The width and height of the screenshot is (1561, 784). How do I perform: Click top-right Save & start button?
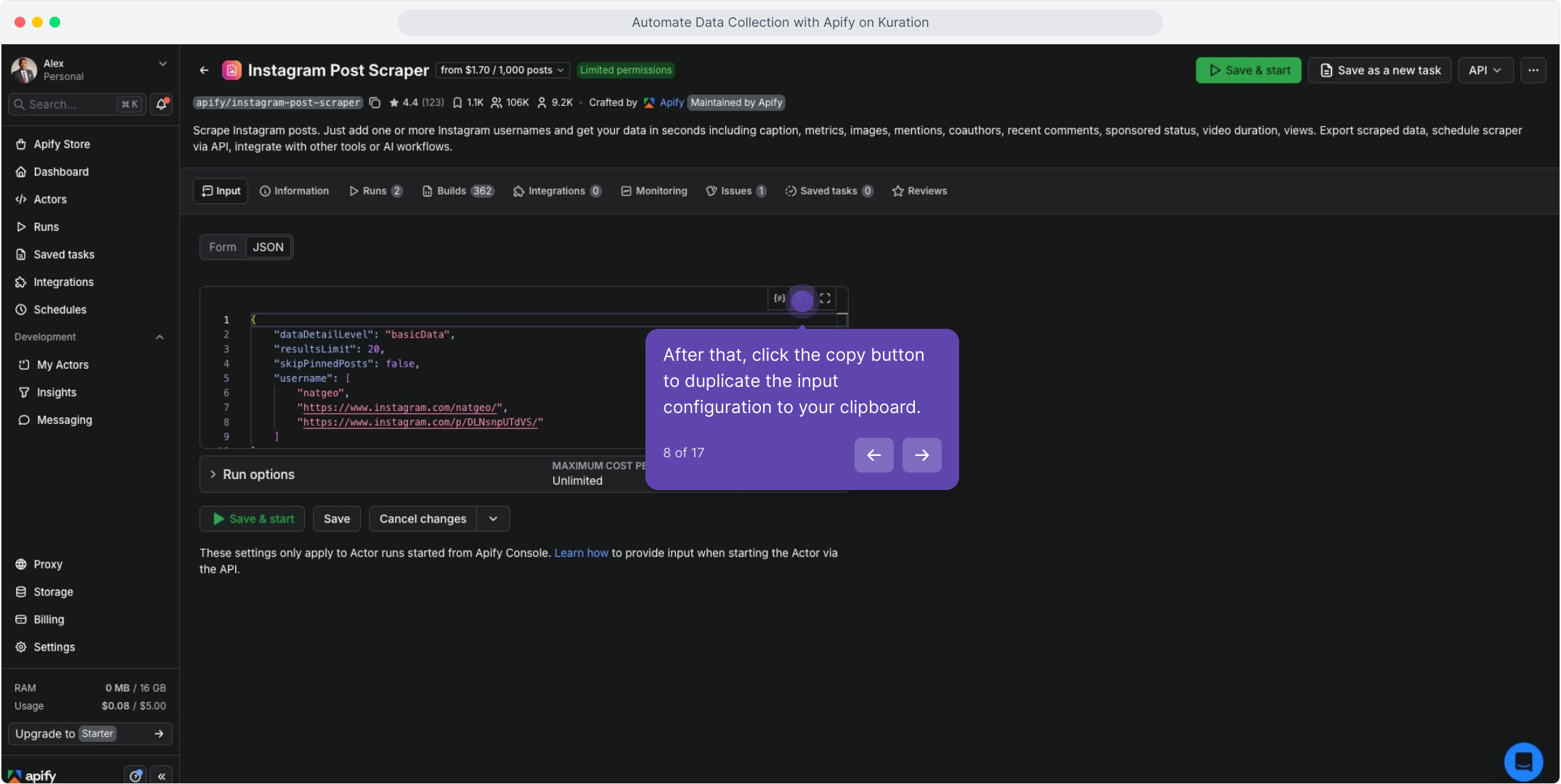(1248, 70)
